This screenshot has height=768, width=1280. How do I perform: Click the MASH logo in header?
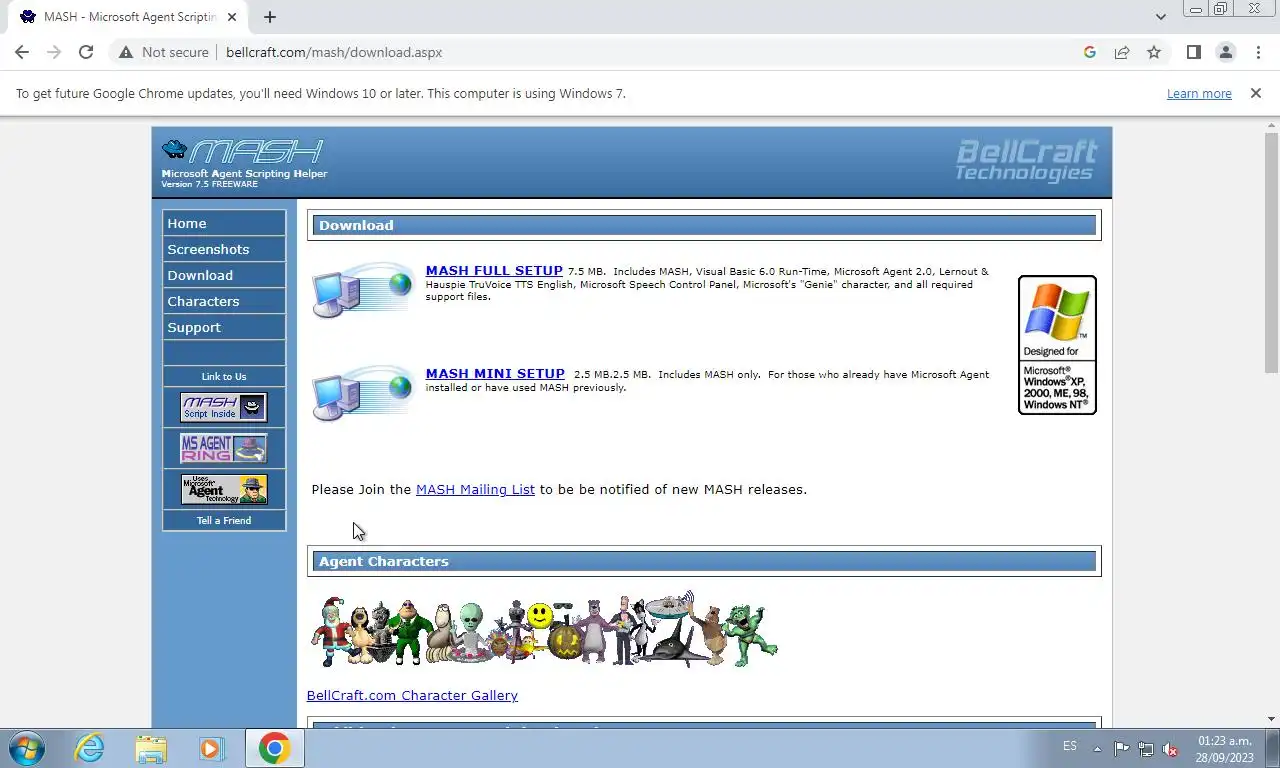[243, 162]
